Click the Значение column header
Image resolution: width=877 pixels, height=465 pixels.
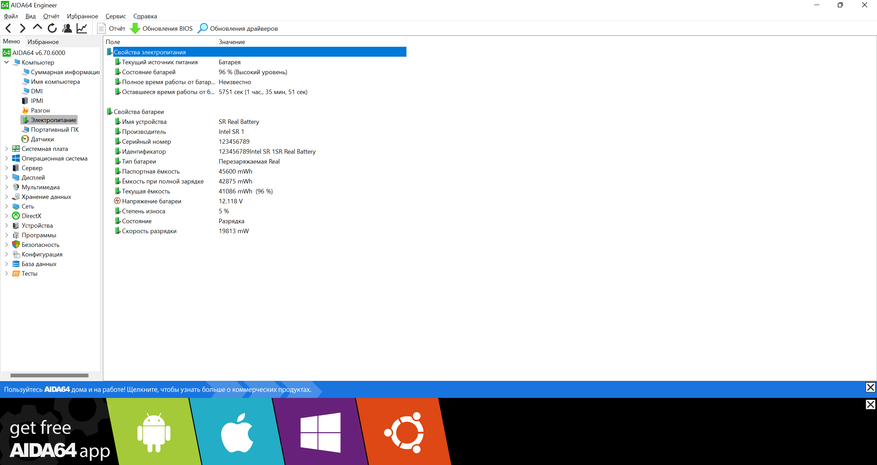coord(311,42)
